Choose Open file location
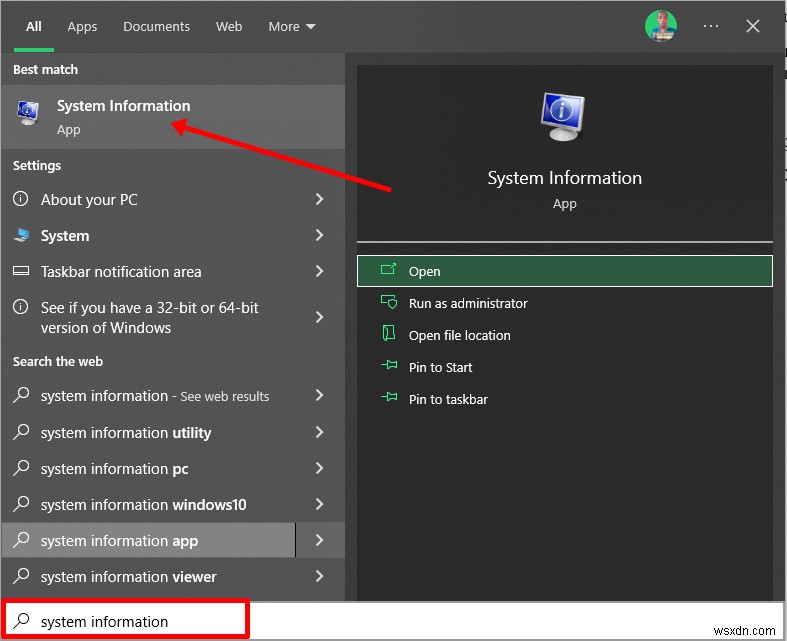 pos(565,335)
